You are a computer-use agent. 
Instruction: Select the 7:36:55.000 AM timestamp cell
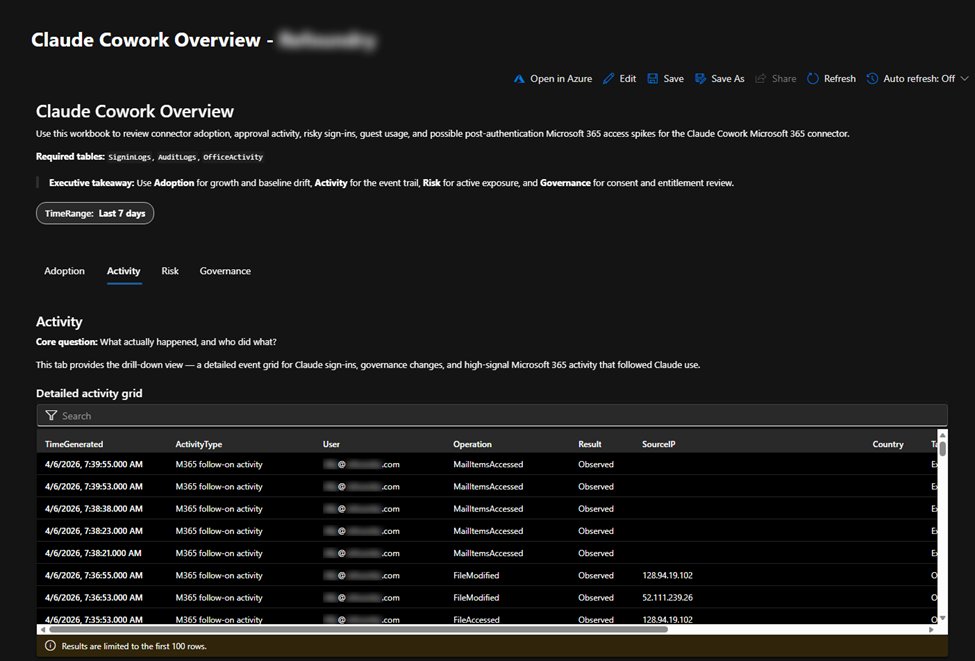(93, 576)
